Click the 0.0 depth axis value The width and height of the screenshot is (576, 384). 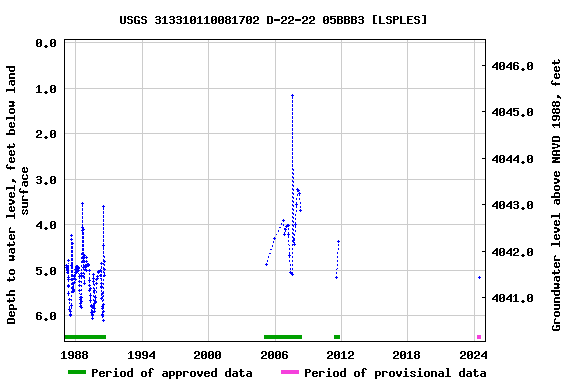pos(46,43)
